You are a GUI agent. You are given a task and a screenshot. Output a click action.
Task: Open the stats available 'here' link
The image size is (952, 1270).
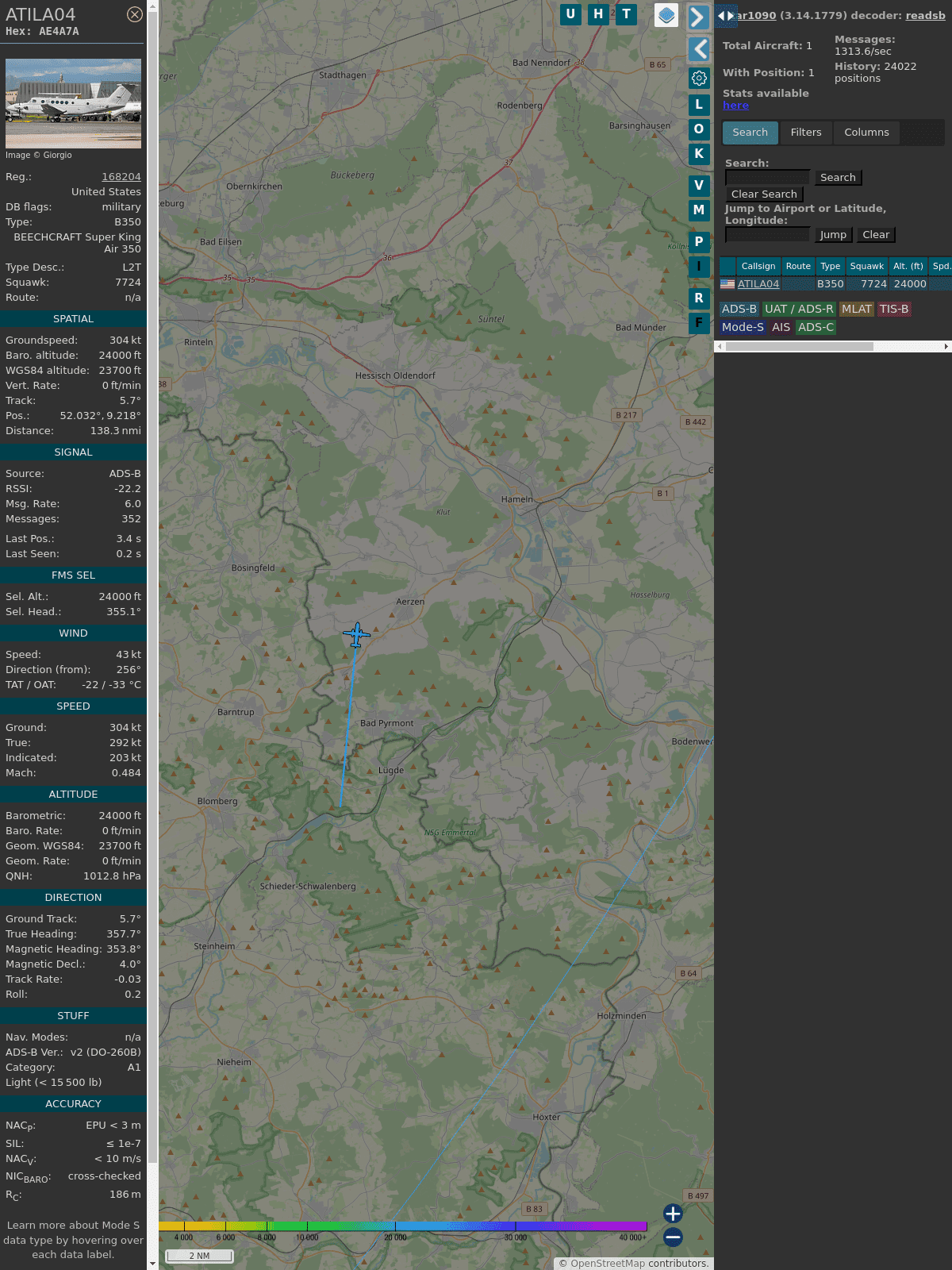click(x=735, y=106)
